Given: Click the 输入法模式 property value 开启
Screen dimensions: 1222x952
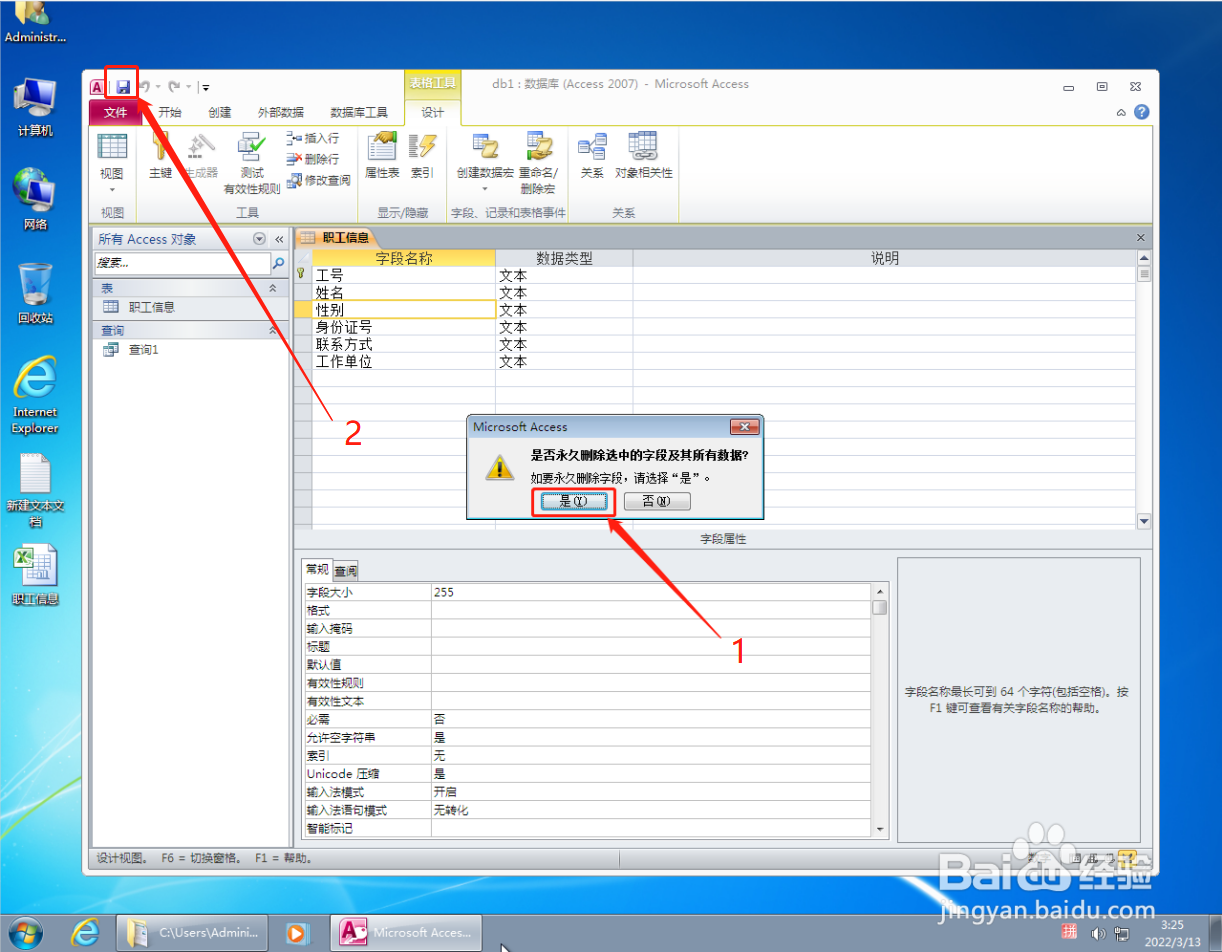Looking at the screenshot, I should click(x=650, y=791).
